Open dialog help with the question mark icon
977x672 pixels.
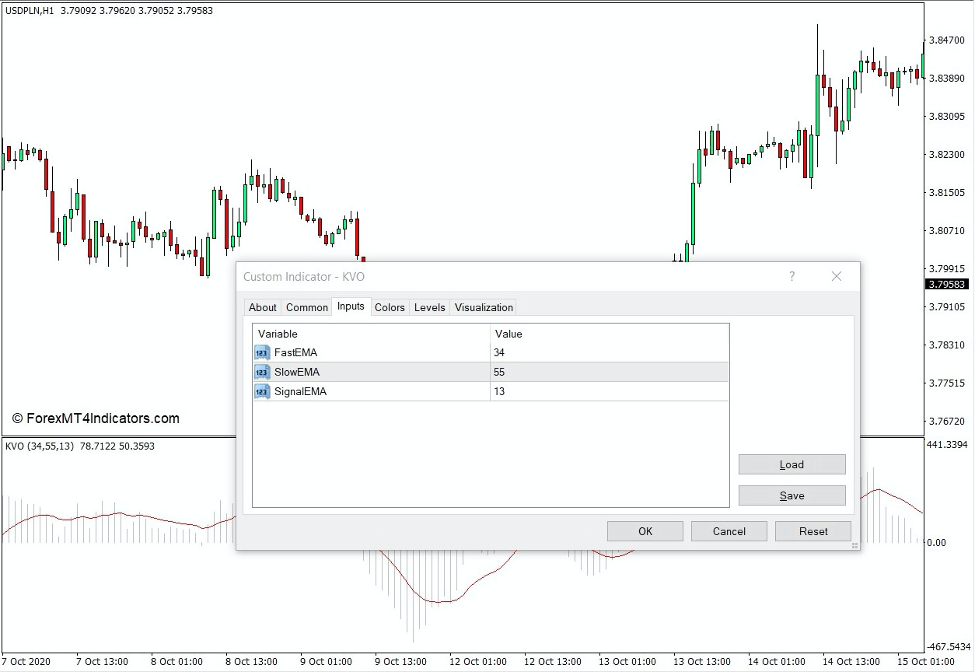[791, 276]
